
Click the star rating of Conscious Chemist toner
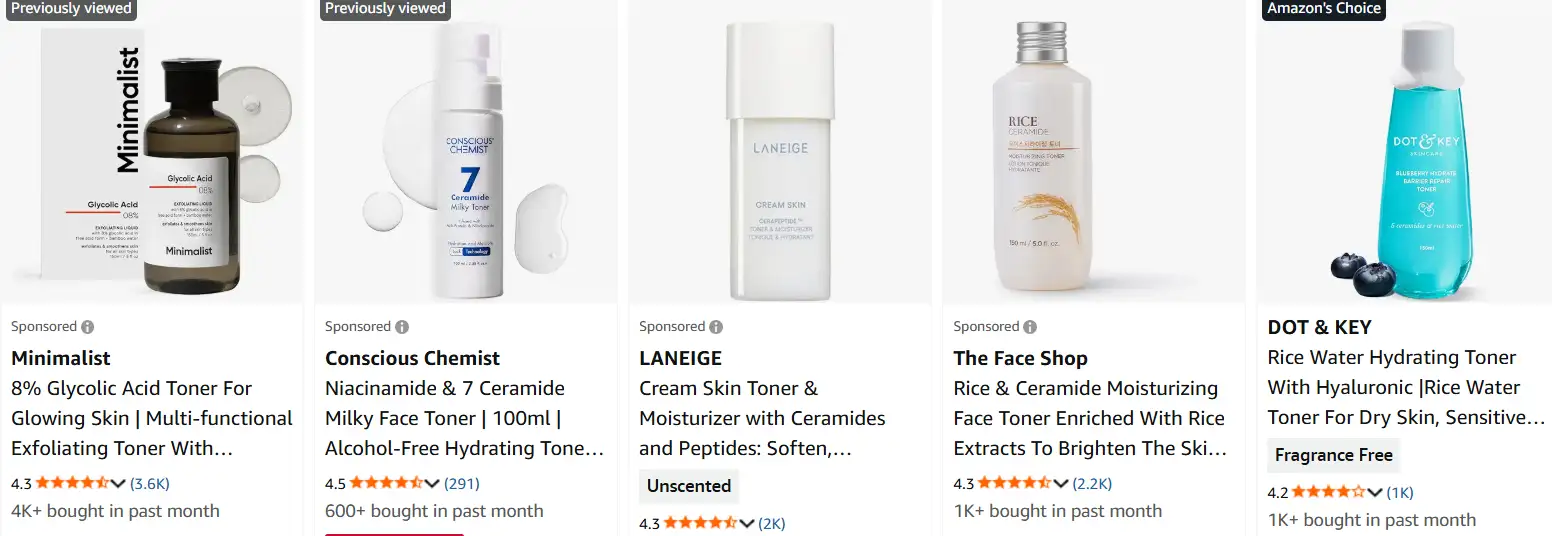387,483
